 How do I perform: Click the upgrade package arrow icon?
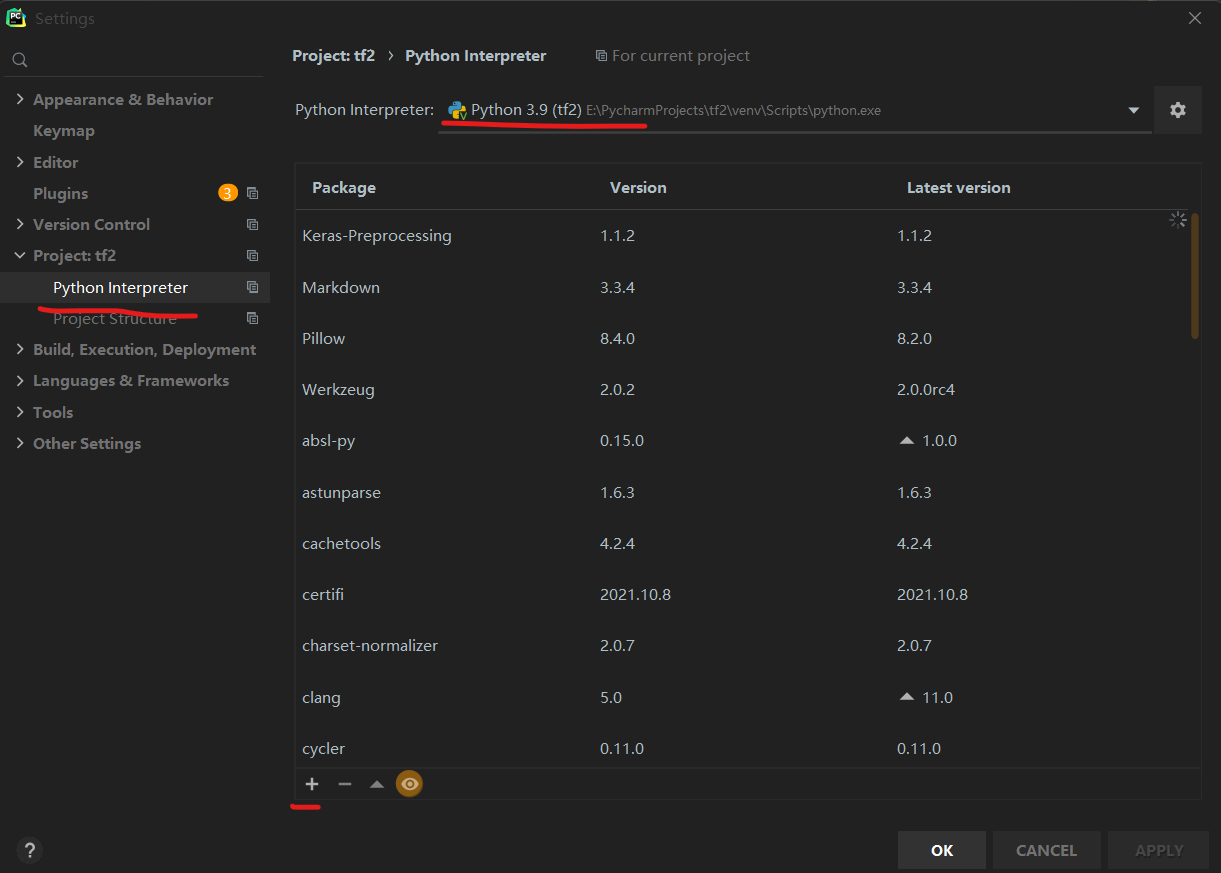[x=377, y=784]
